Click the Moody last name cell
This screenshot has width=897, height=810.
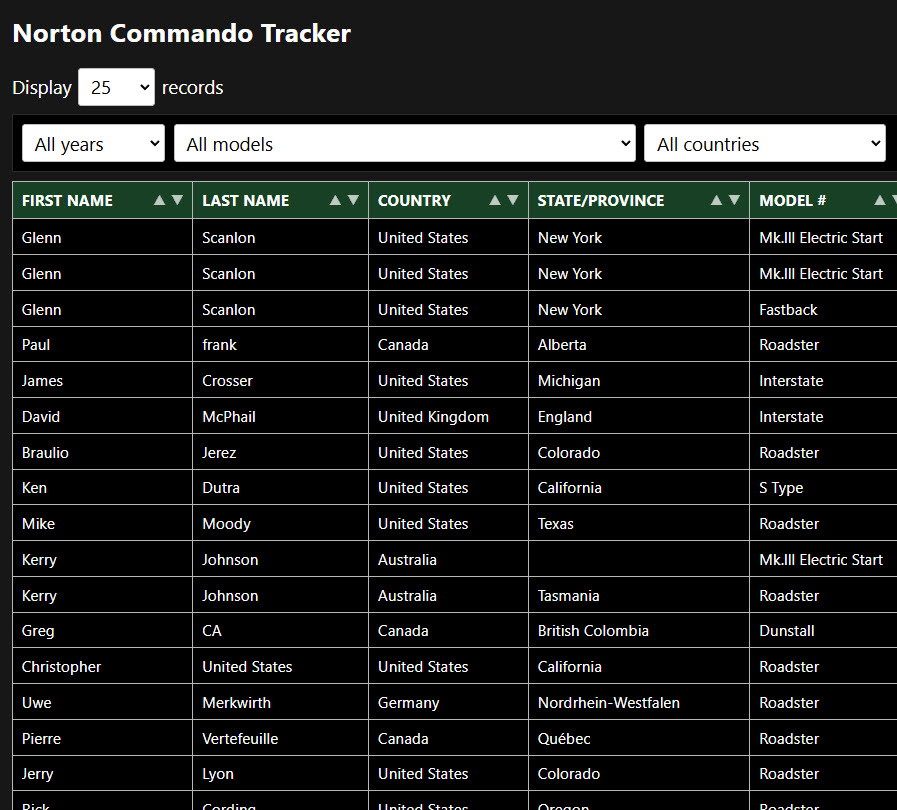click(280, 523)
